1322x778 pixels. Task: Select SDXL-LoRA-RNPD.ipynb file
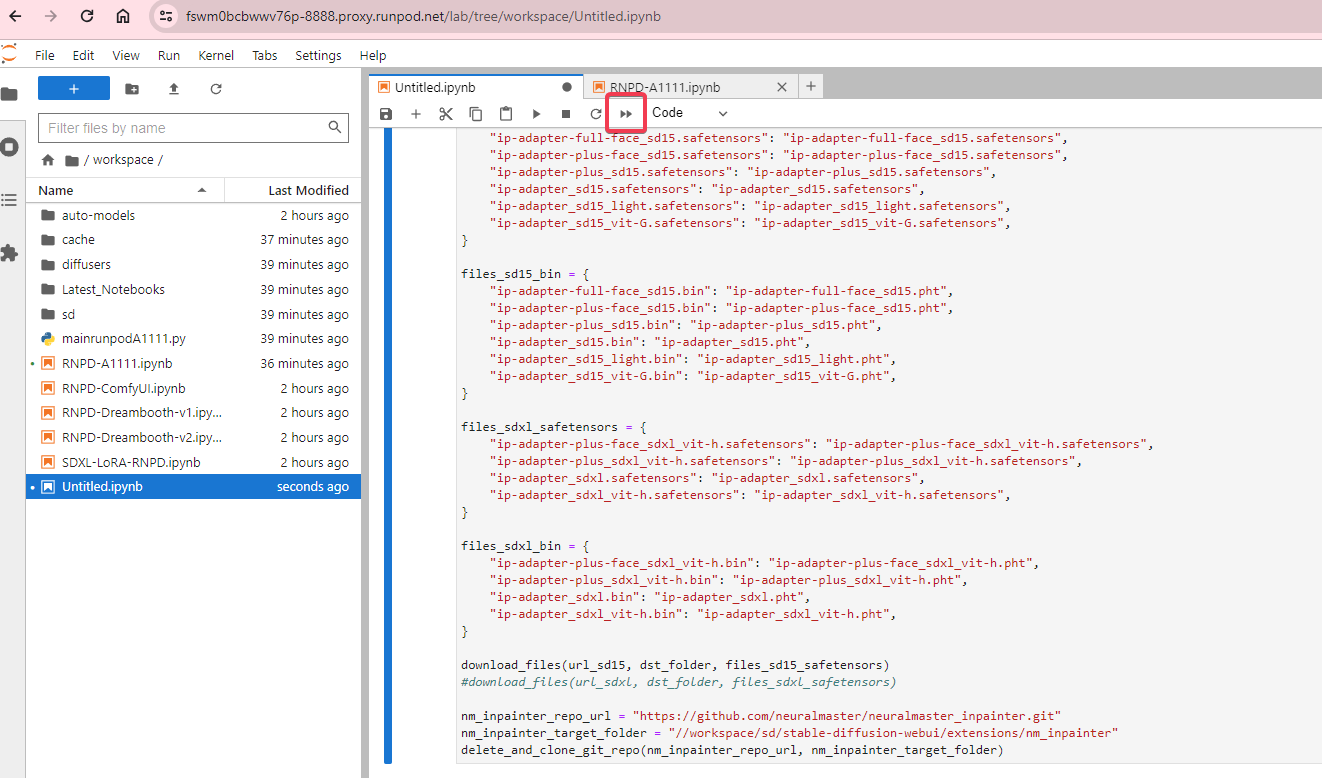coord(193,462)
